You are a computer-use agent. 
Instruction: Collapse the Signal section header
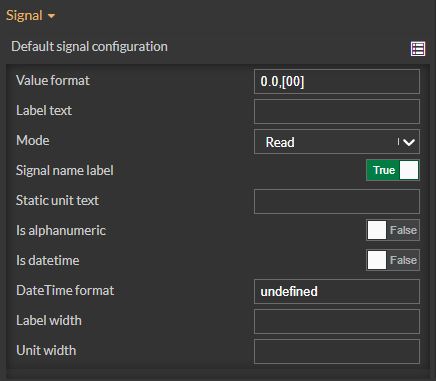[30, 16]
